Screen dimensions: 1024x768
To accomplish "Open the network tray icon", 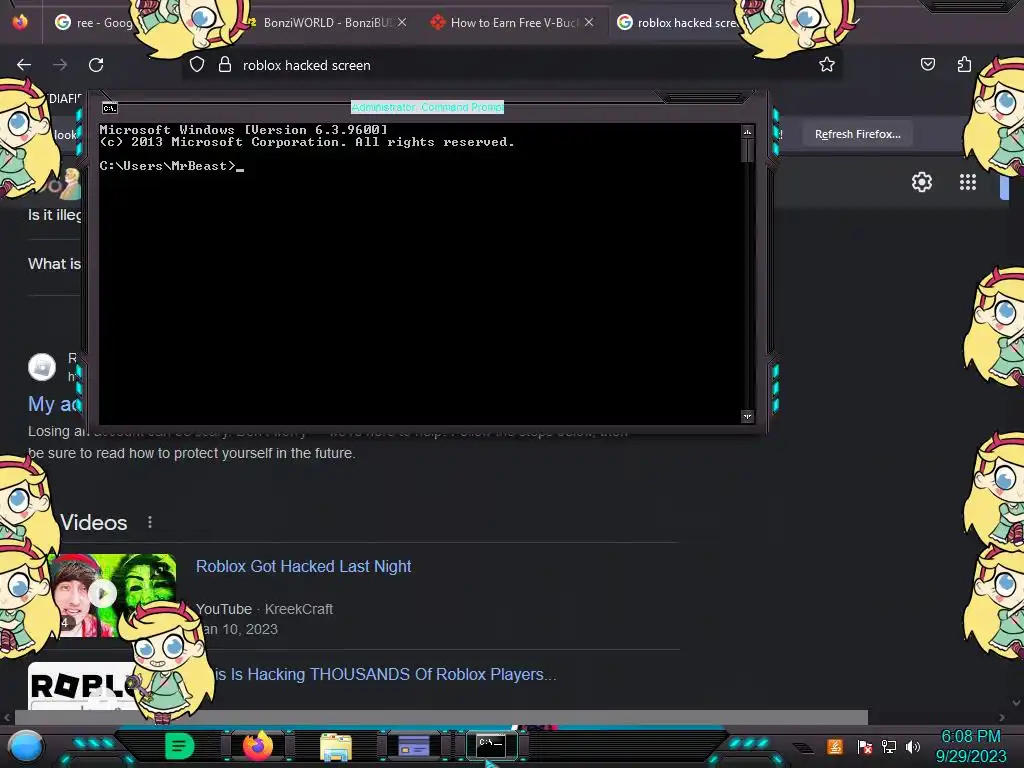I will pyautogui.click(x=889, y=746).
